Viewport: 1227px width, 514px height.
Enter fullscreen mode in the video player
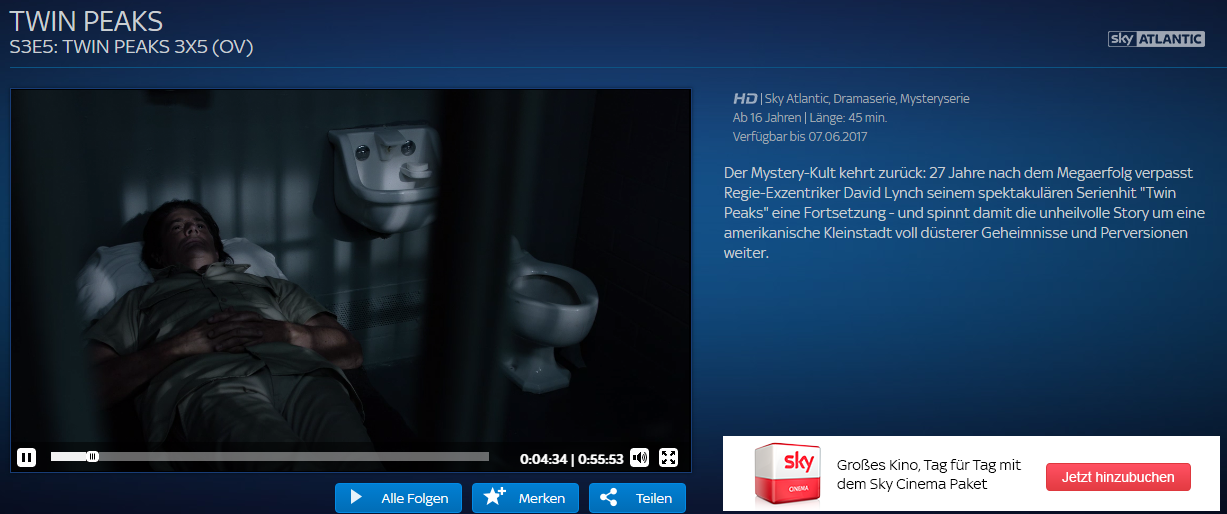pyautogui.click(x=669, y=458)
